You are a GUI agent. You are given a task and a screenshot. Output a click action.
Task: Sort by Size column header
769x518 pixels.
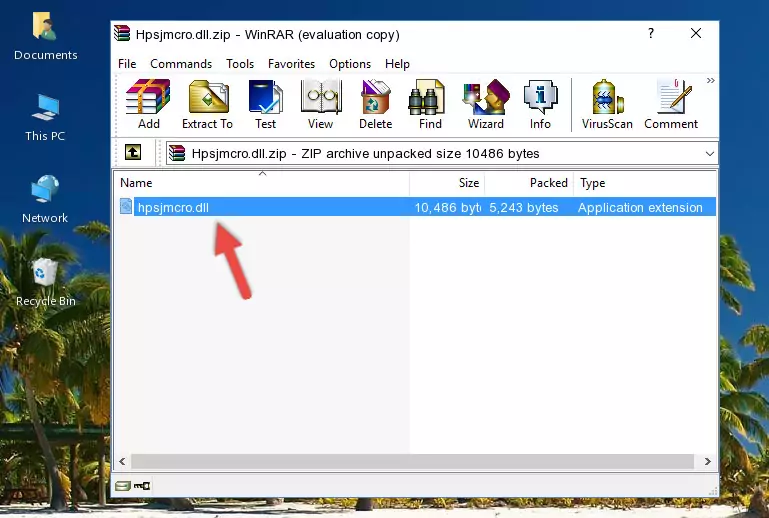point(447,183)
